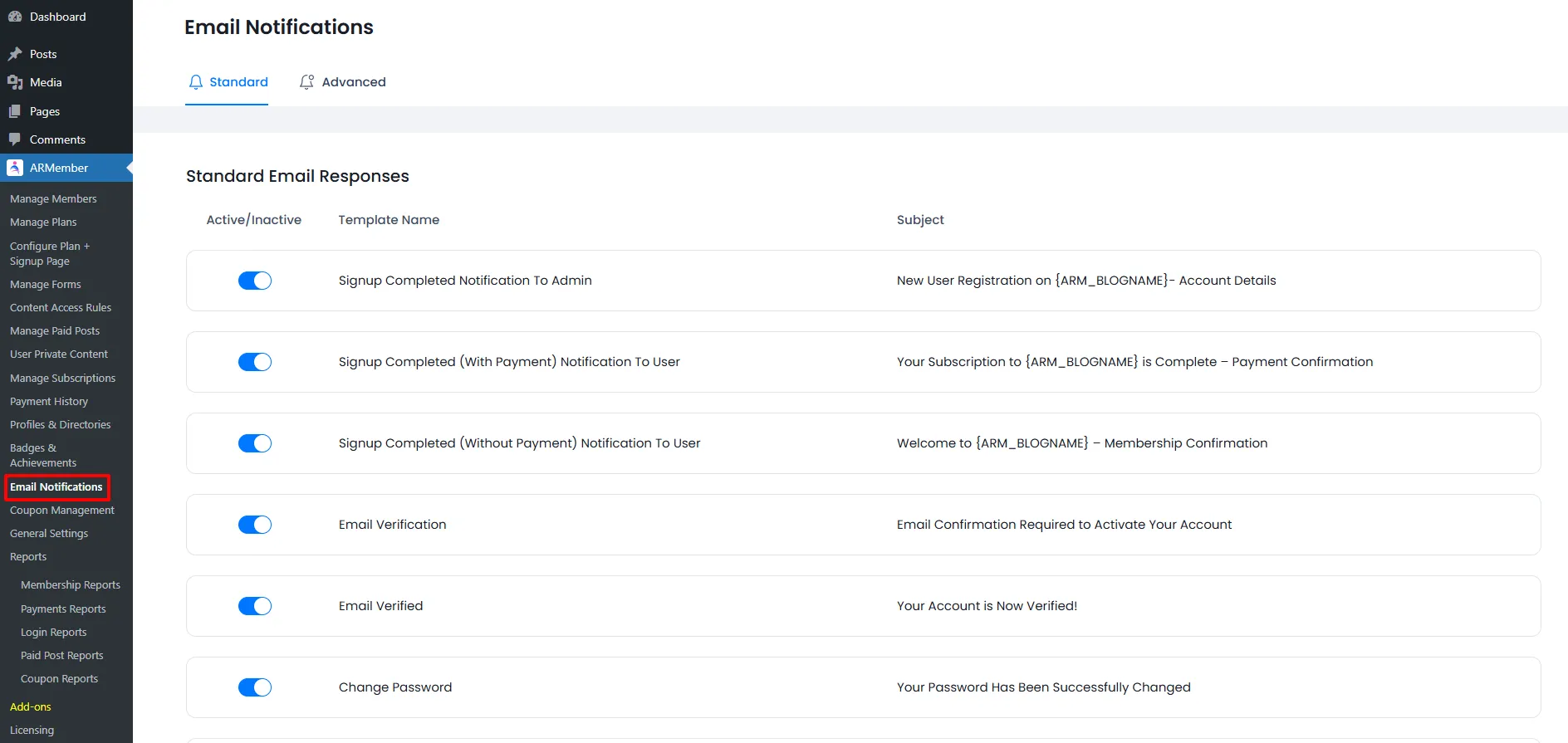Screen dimensions: 1568x743
Task: Click subject 'Your Account is Now Verified!'
Action: pos(987,606)
